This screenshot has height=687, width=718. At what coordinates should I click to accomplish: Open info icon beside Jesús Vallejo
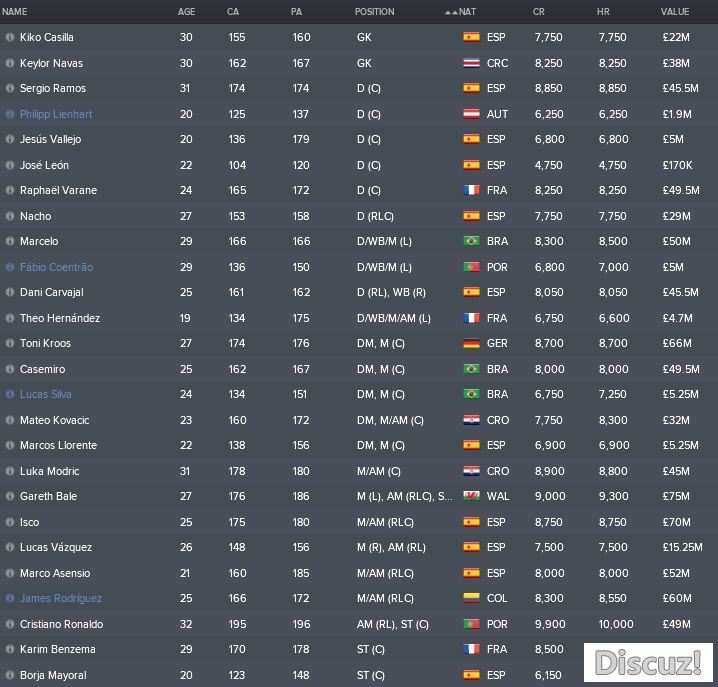click(x=10, y=139)
